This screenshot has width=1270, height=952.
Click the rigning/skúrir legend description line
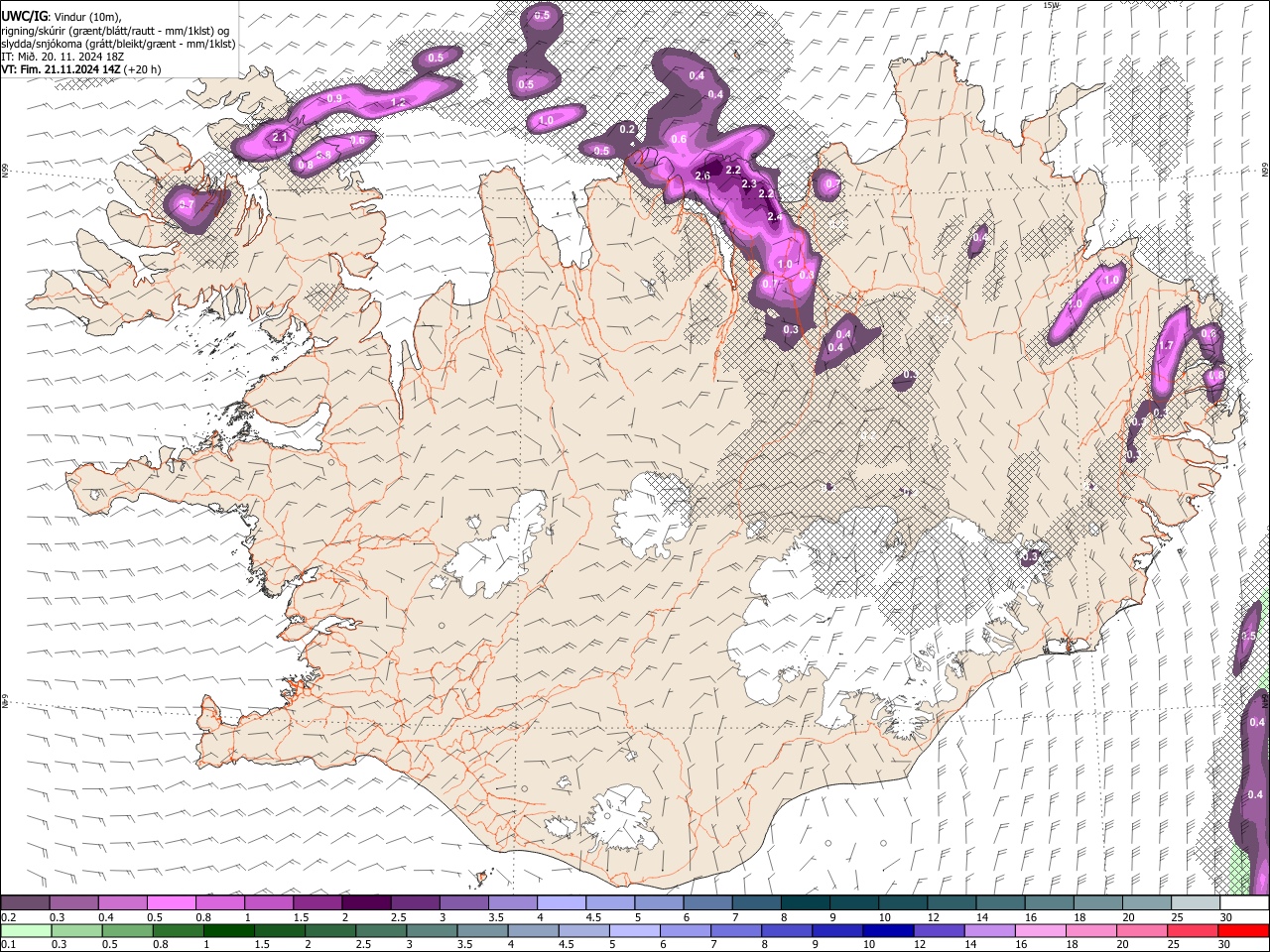(x=115, y=30)
